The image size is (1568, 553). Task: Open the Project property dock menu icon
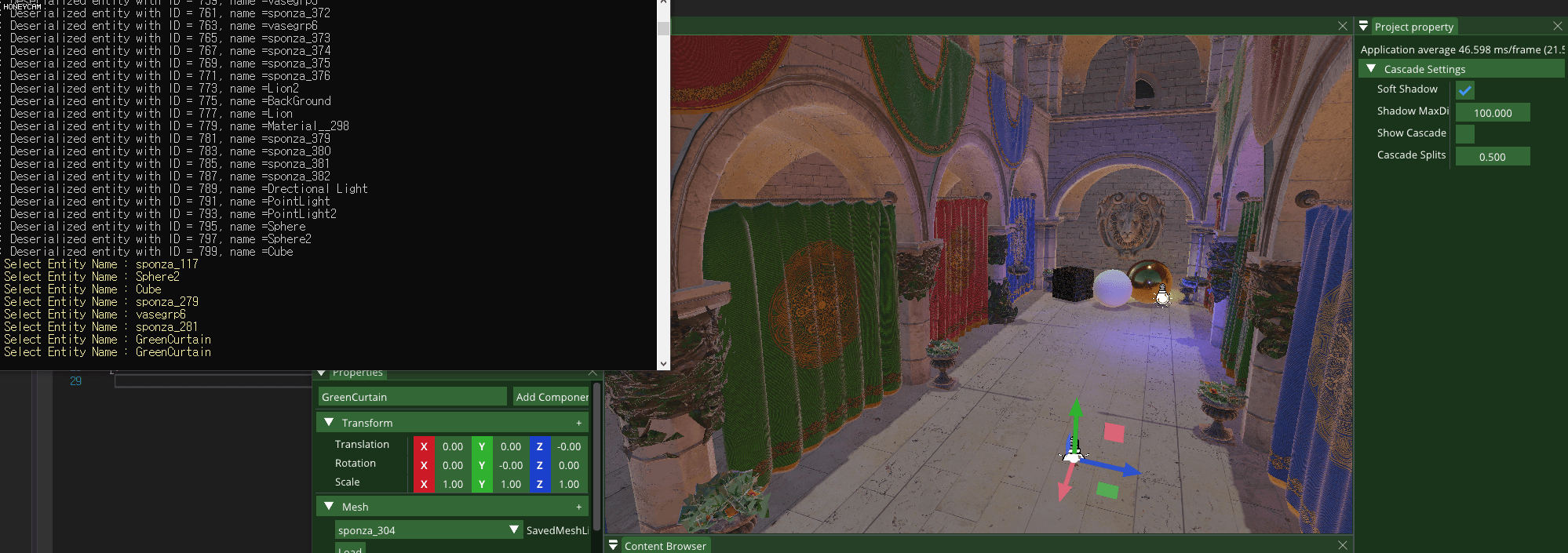(x=1363, y=27)
